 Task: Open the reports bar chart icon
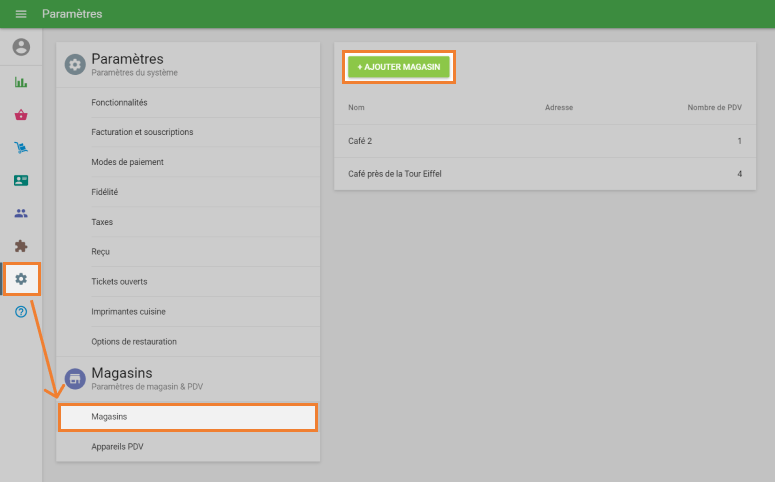[21, 82]
